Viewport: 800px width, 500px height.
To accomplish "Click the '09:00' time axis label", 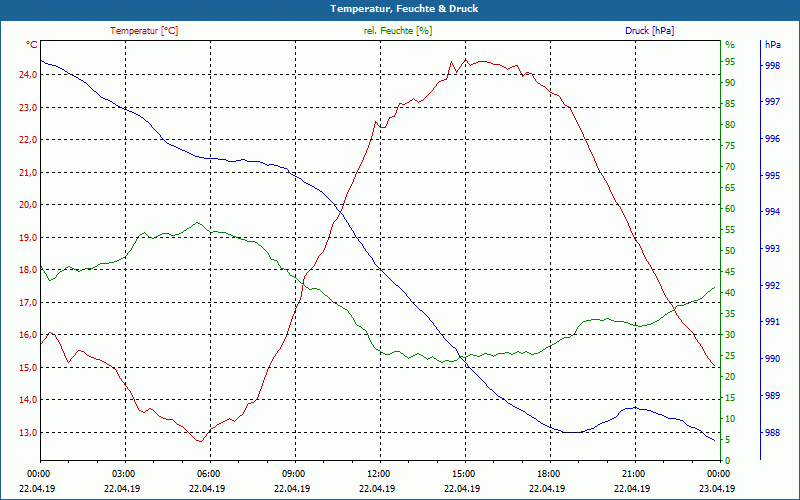I will [293, 474].
